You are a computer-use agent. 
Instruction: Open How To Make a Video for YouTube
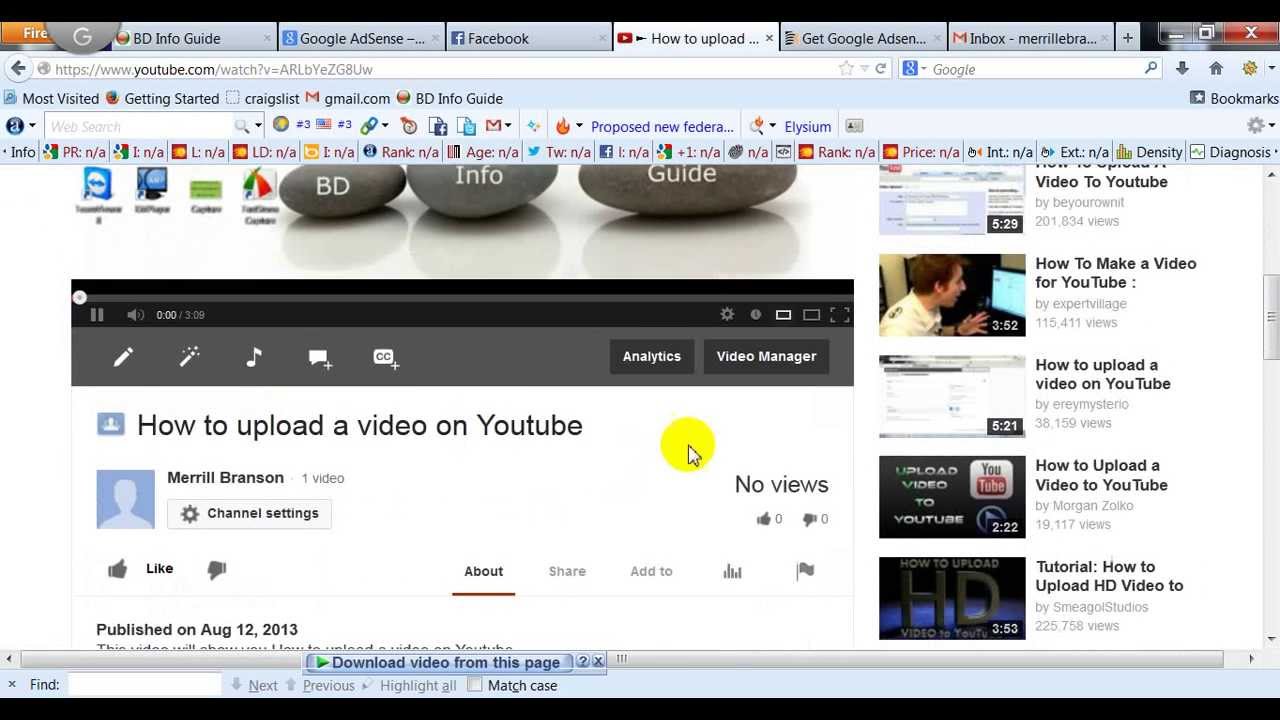(1116, 273)
